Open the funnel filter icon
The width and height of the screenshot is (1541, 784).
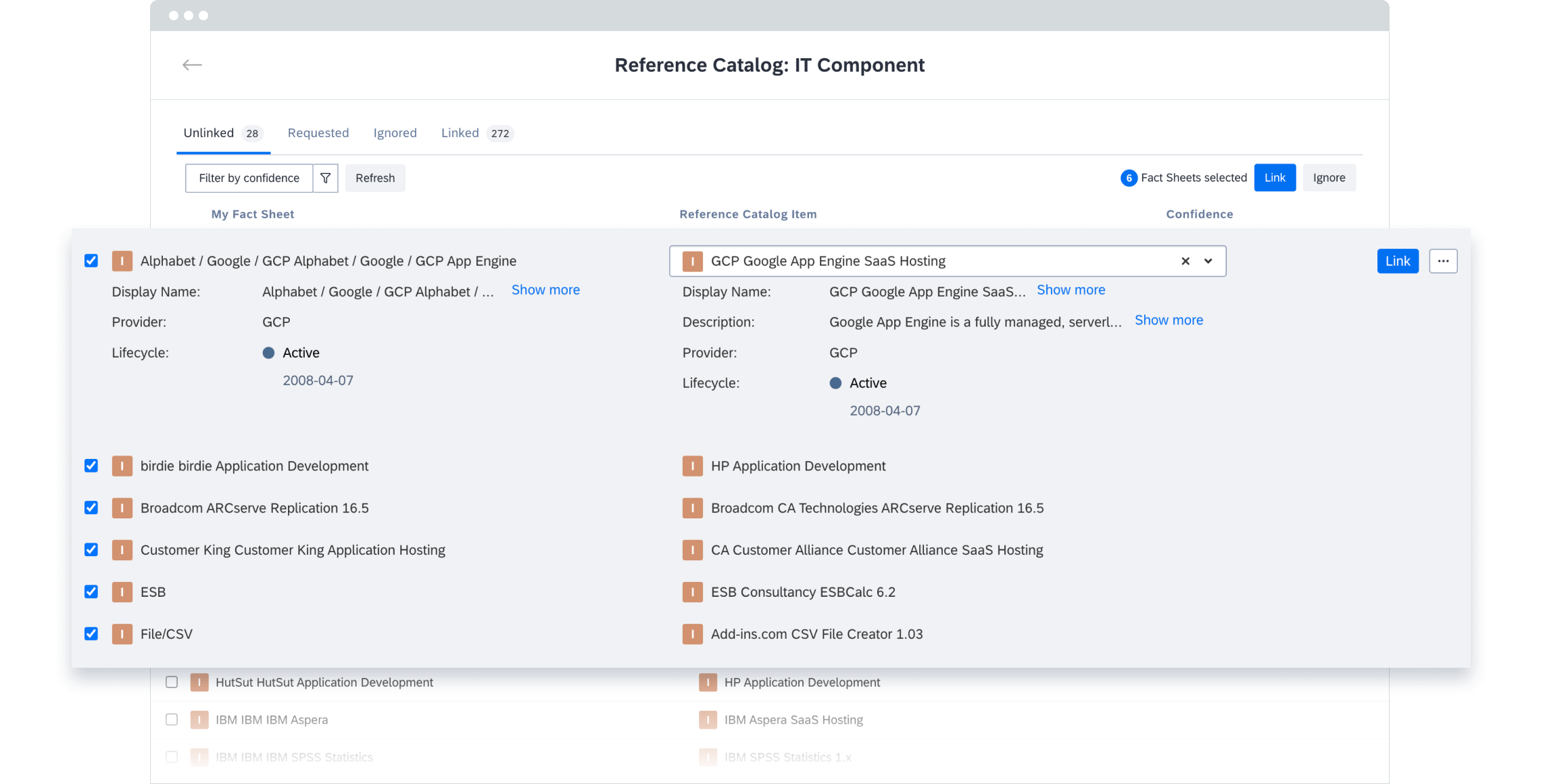coord(325,178)
